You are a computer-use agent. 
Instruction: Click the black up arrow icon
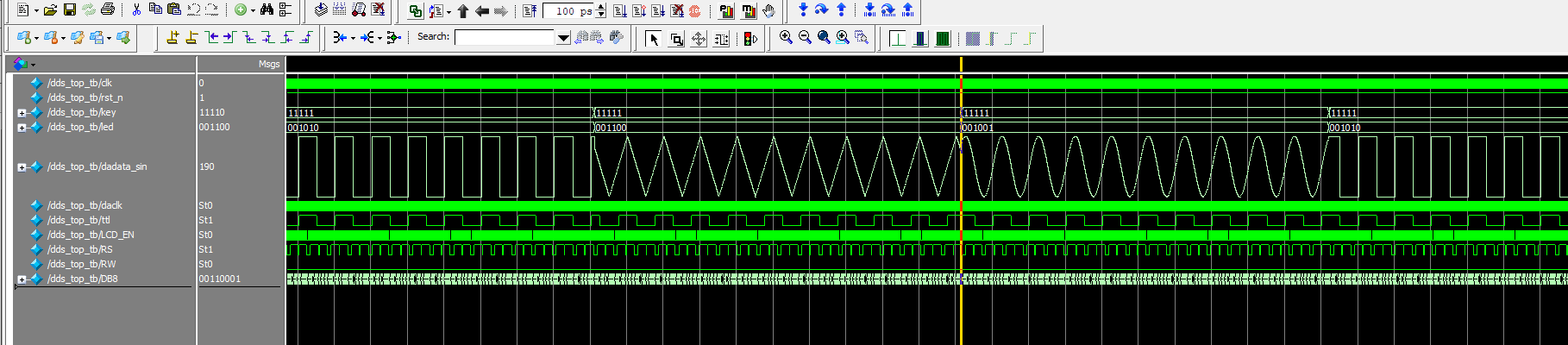(462, 11)
